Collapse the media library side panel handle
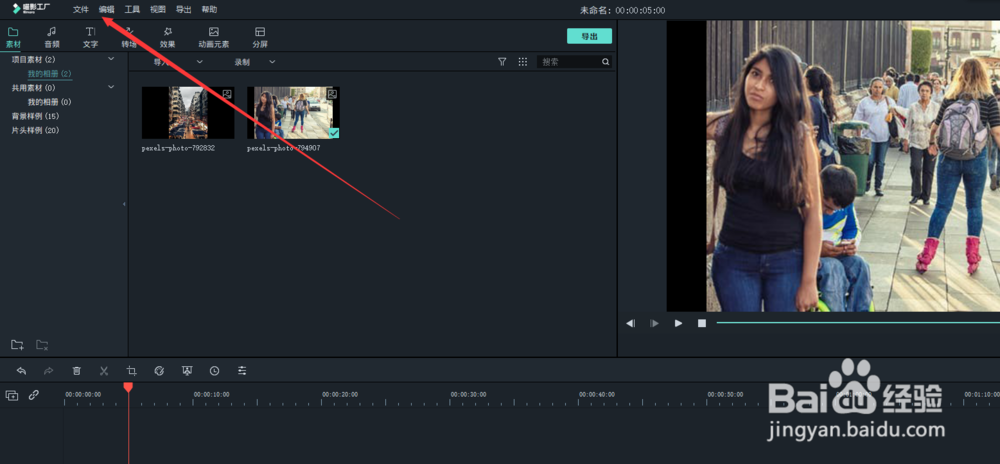The height and width of the screenshot is (464, 1000). 124,204
